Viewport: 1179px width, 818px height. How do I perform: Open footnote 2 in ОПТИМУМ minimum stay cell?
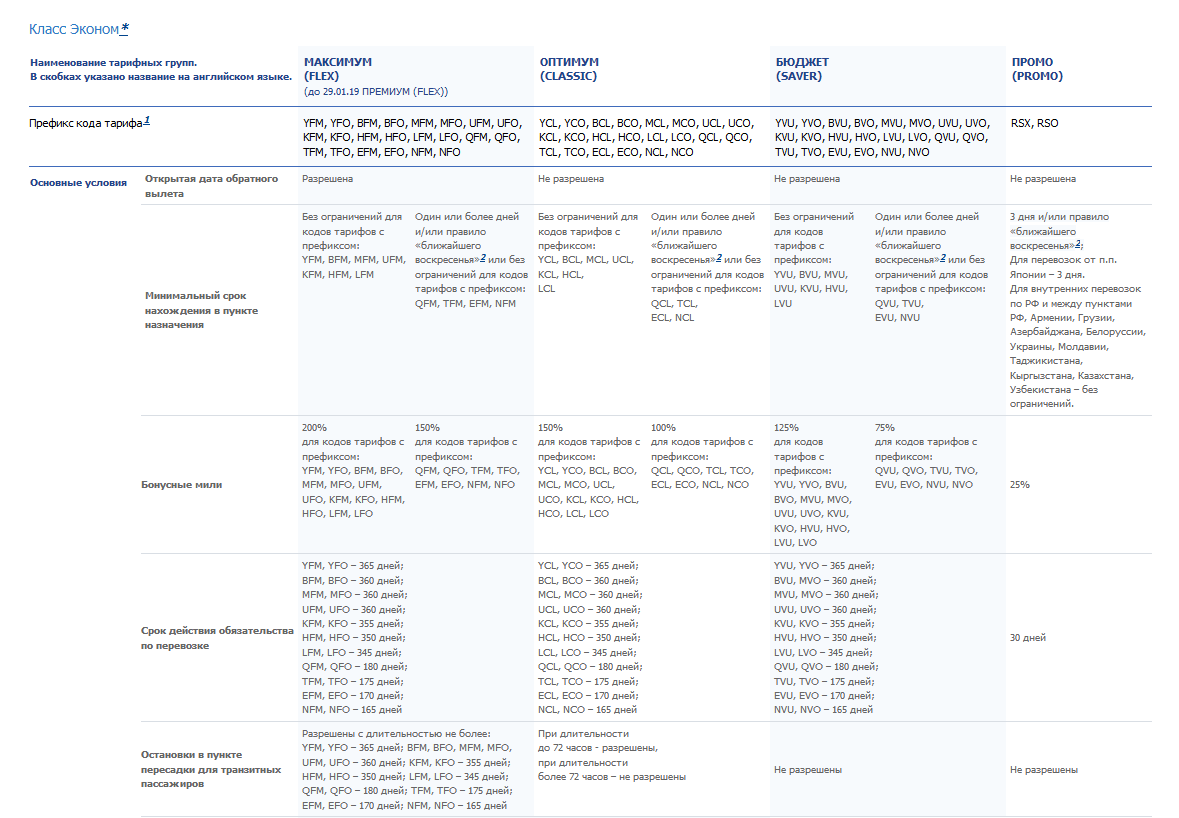click(x=718, y=257)
